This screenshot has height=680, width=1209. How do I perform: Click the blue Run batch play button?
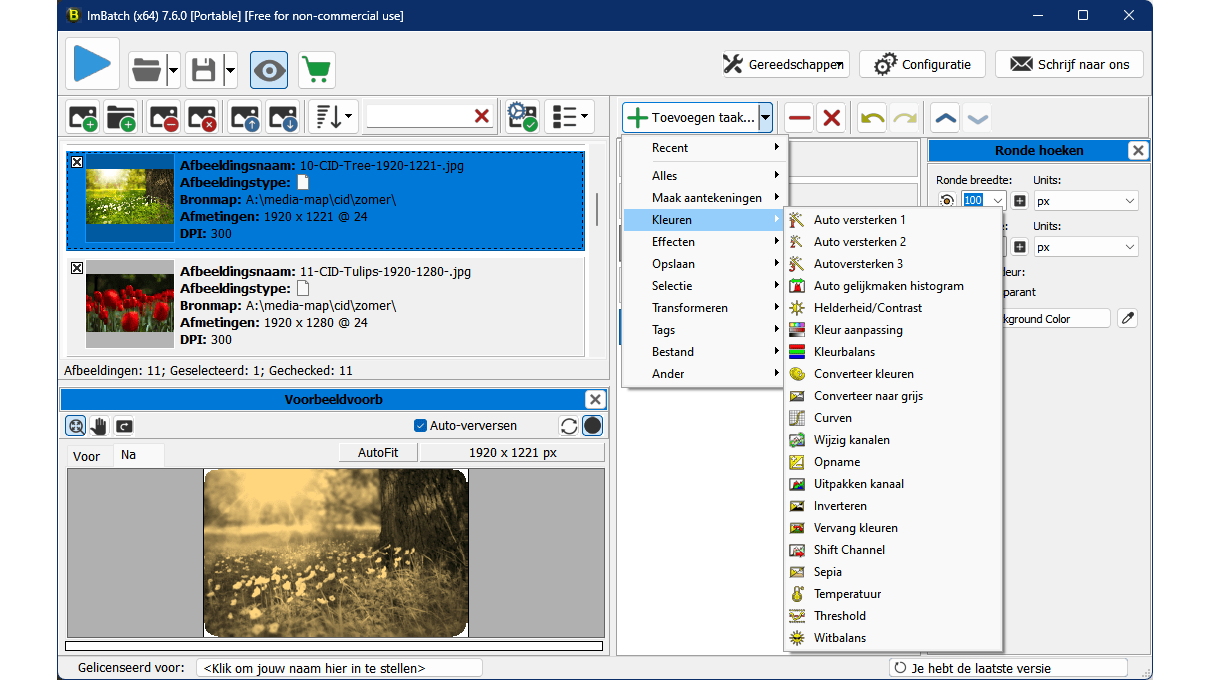(x=93, y=65)
